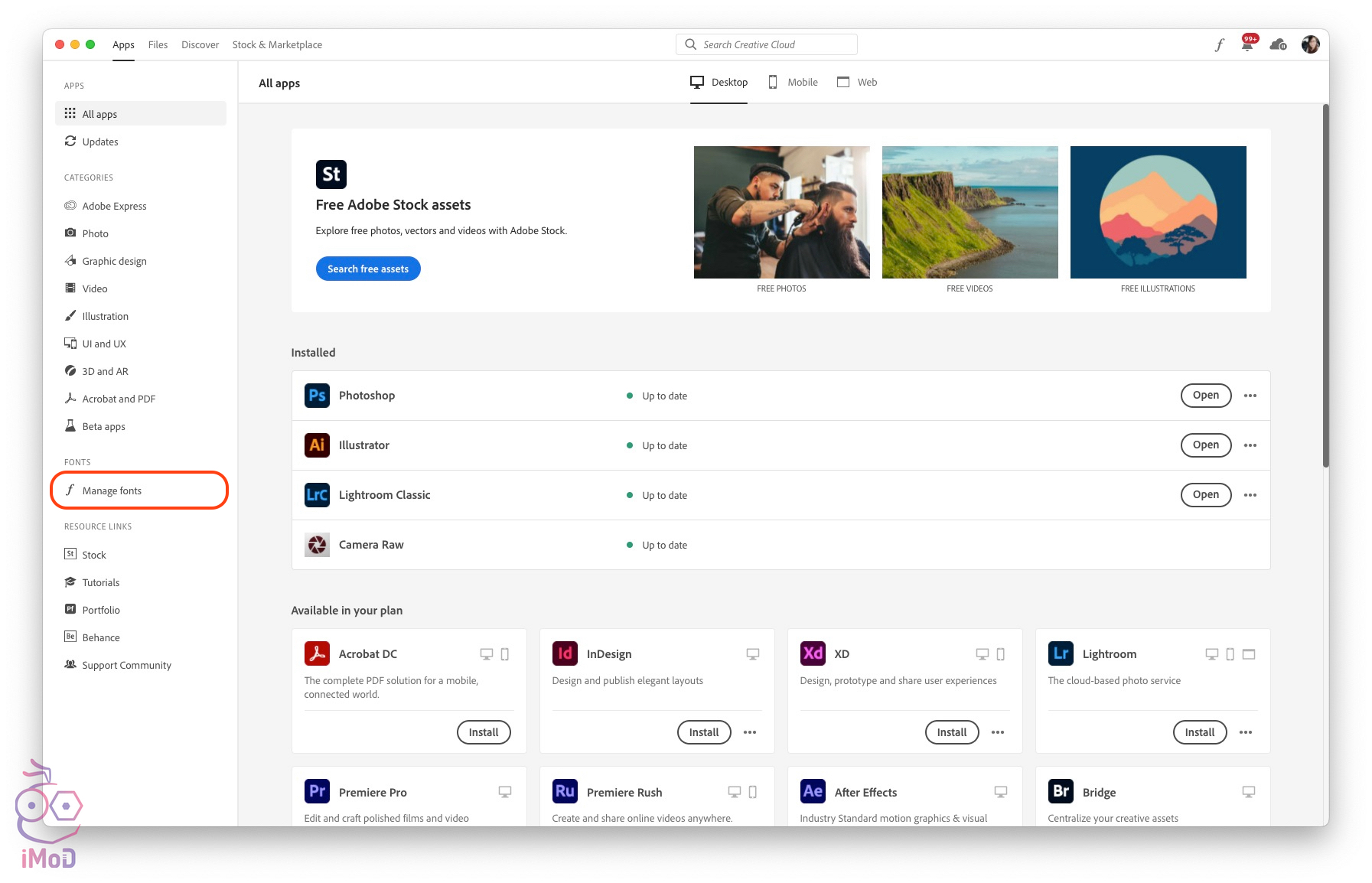Click the notifications bell icon
The image size is (1372, 883).
1247,45
